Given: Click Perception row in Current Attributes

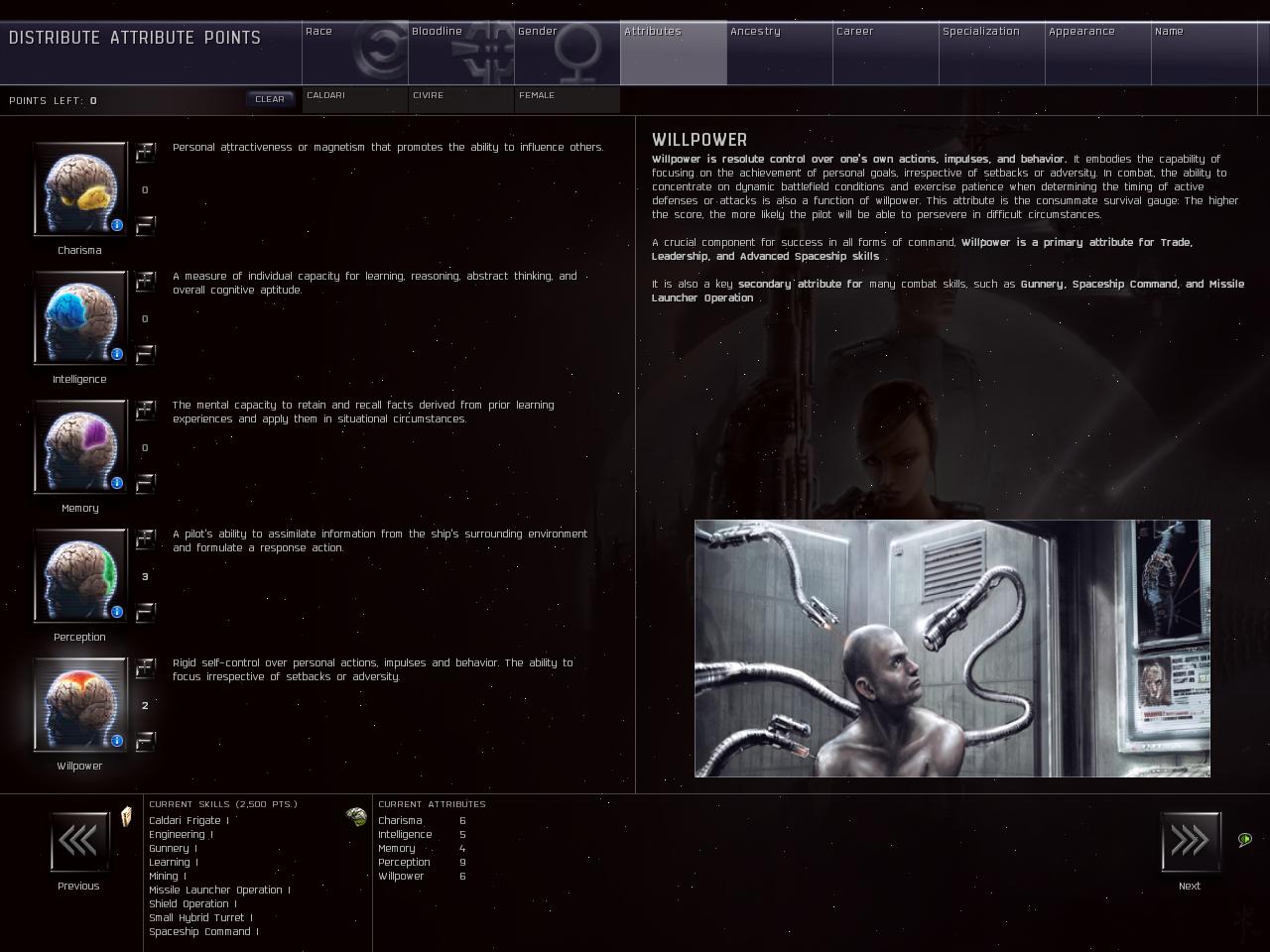Looking at the screenshot, I should point(422,863).
